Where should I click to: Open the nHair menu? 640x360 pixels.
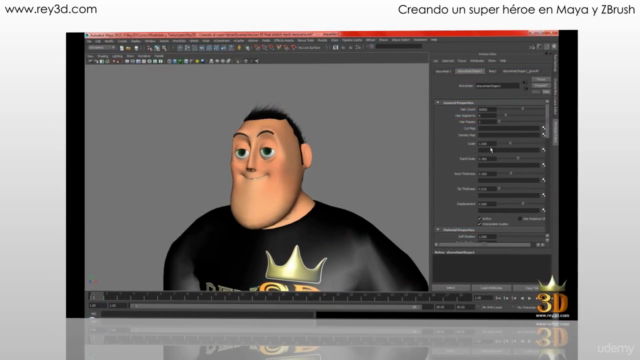[x=206, y=41]
